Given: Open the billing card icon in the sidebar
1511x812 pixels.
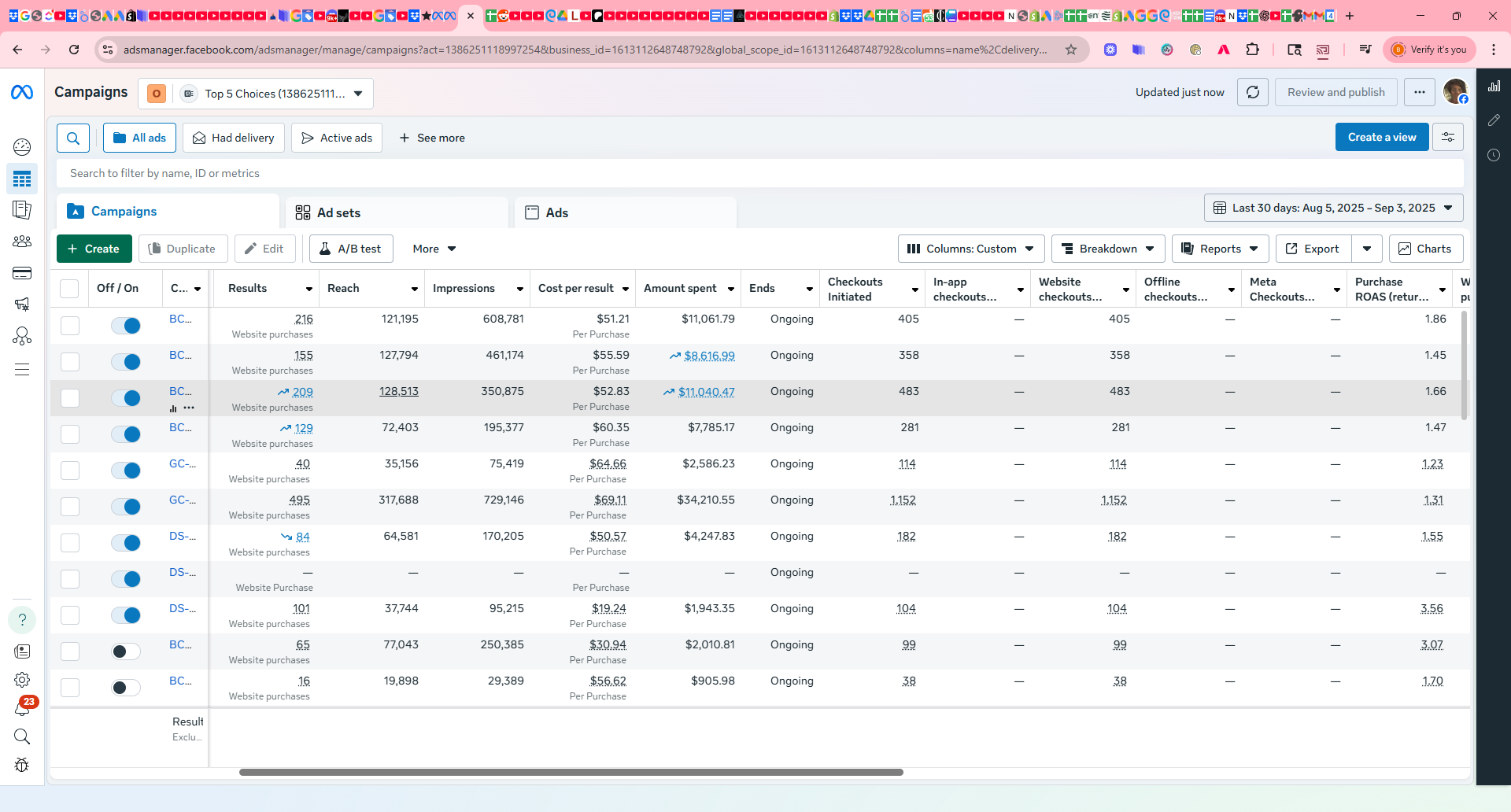Looking at the screenshot, I should 22,273.
